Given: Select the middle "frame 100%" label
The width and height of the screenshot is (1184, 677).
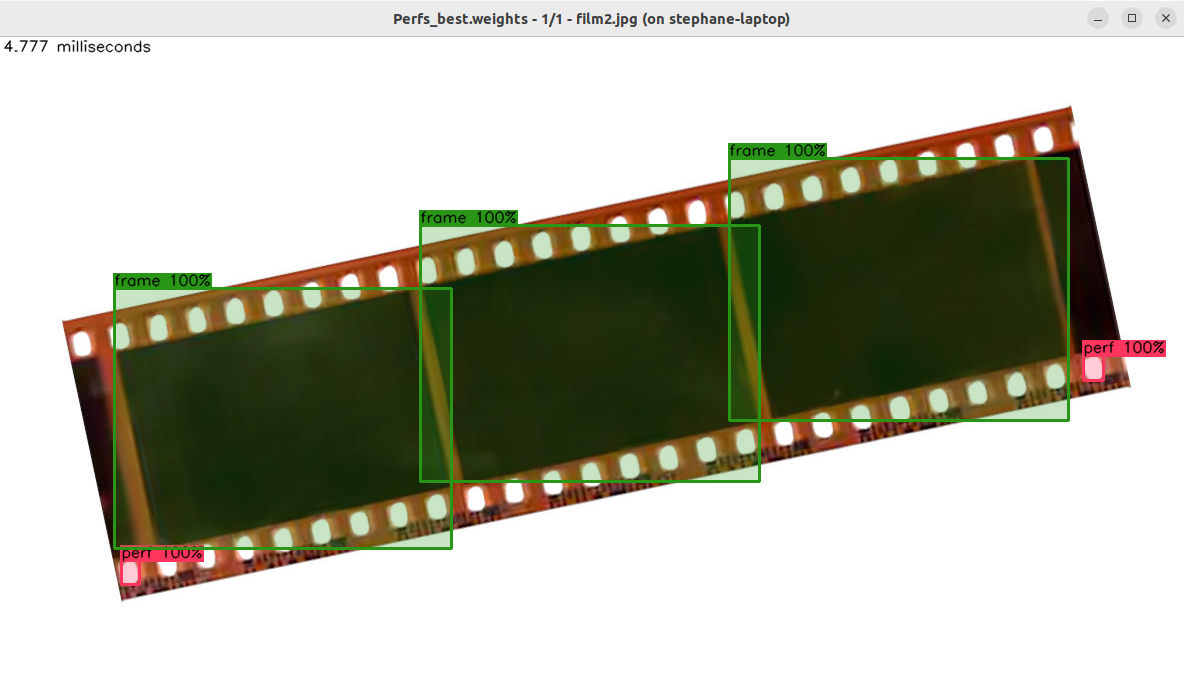Looking at the screenshot, I should [x=468, y=218].
